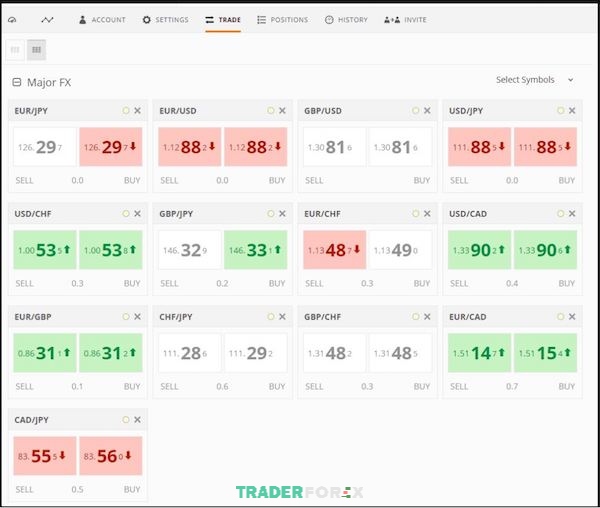Click the EUR/CAD spread value 0.7
This screenshot has height=508, width=600.
coord(512,386)
